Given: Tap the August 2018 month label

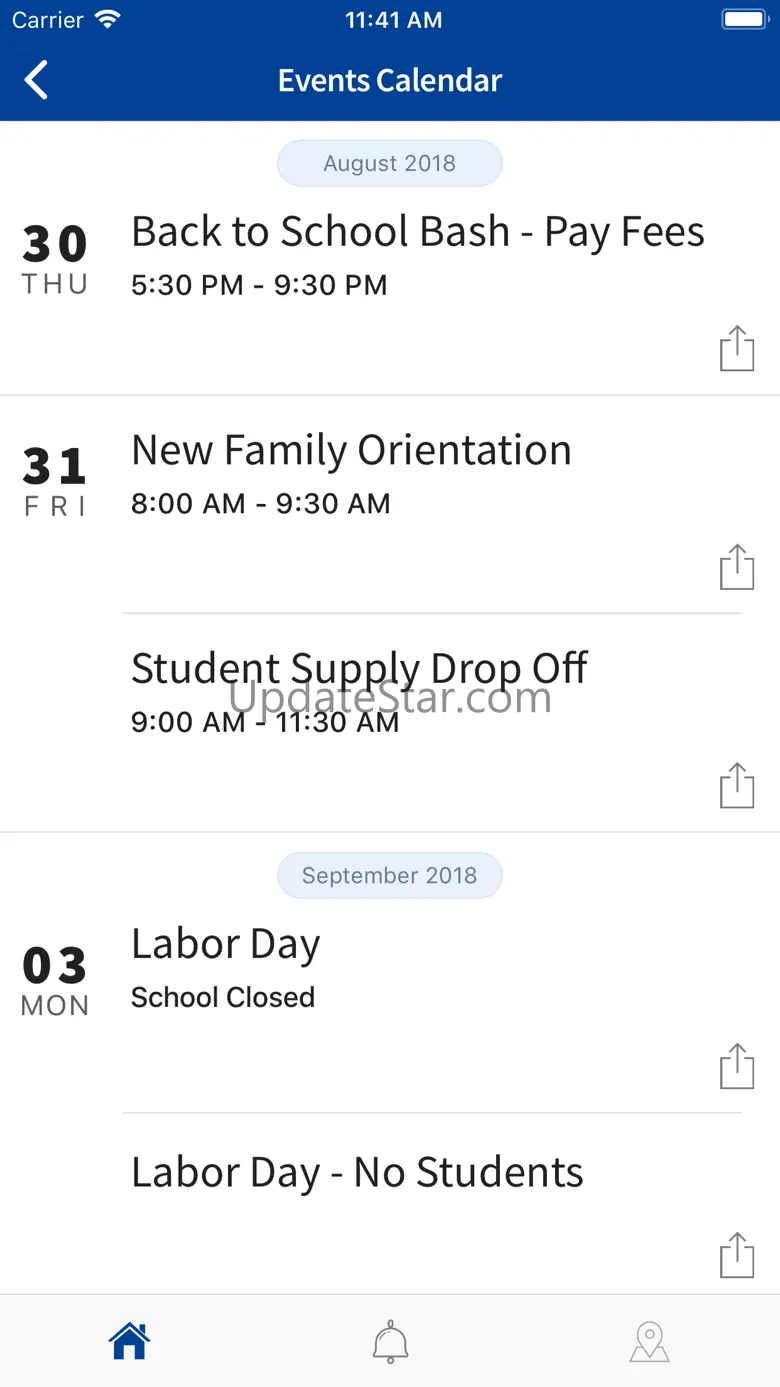Looking at the screenshot, I should coord(390,163).
